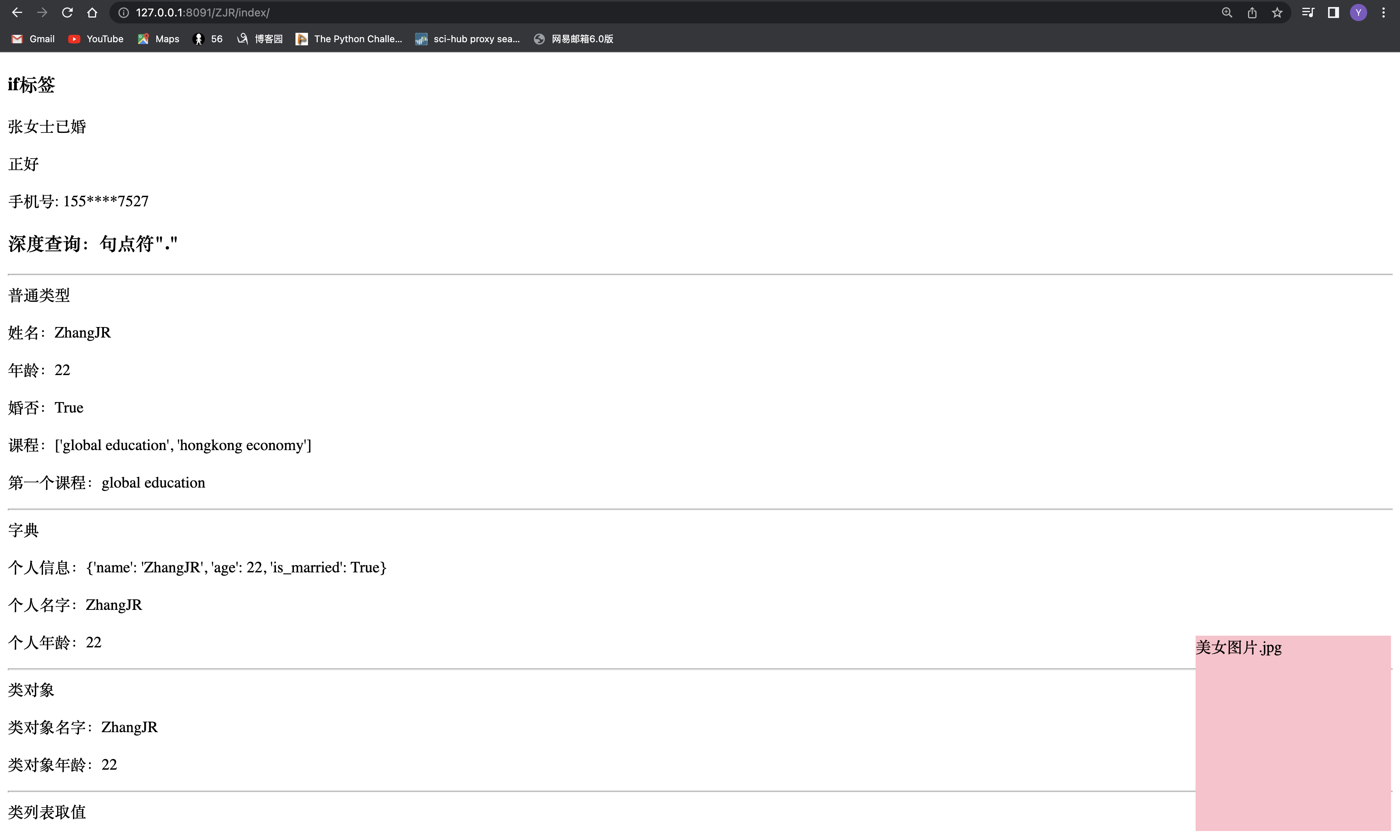Open the 博客园 bookmark
Screen dimensions: 1400x840
[x=260, y=39]
